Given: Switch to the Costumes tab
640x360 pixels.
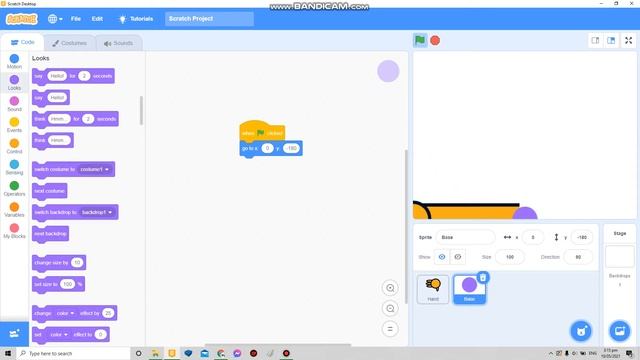Looking at the screenshot, I should (x=69, y=43).
